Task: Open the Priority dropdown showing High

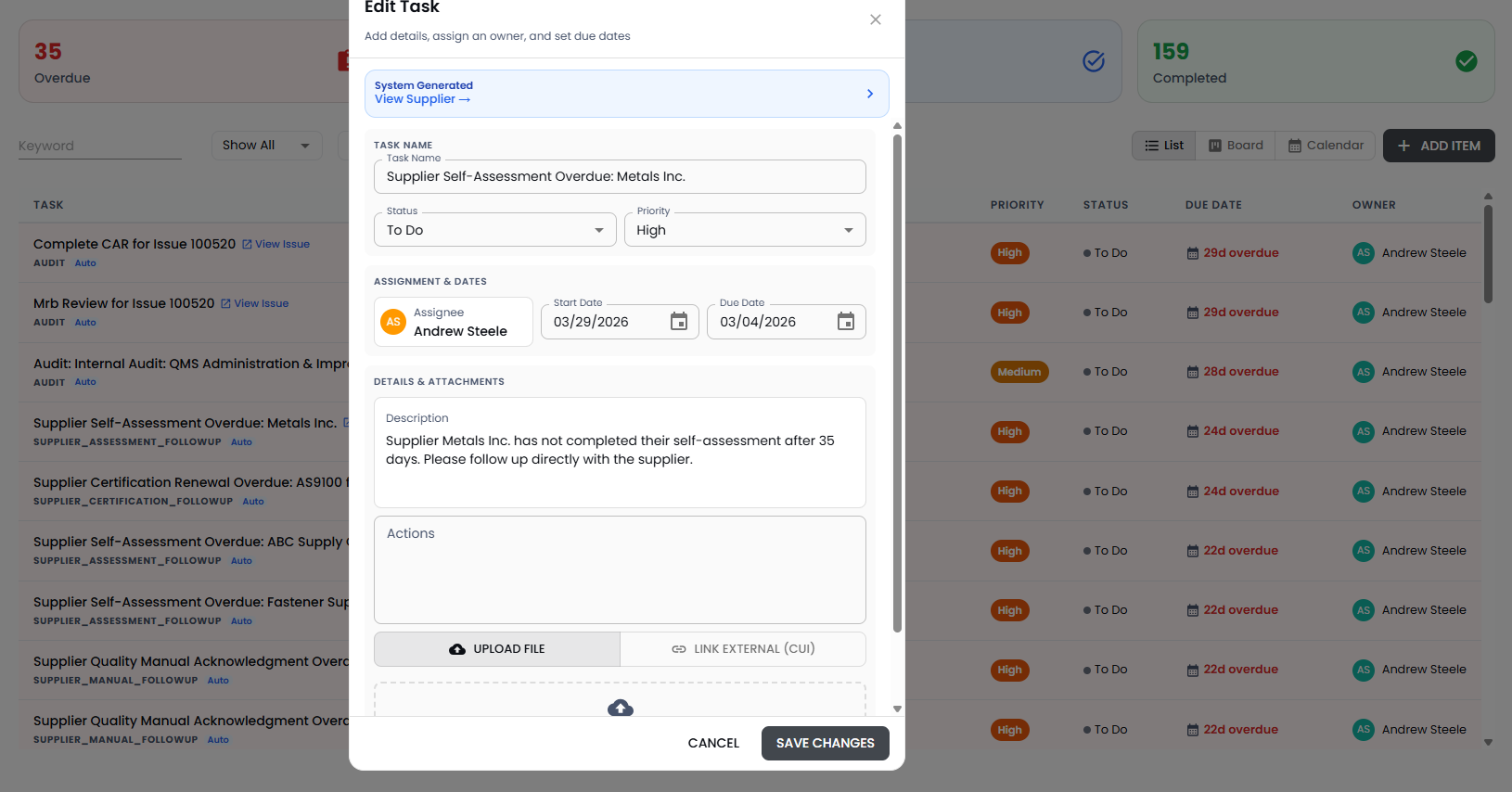Action: click(745, 230)
